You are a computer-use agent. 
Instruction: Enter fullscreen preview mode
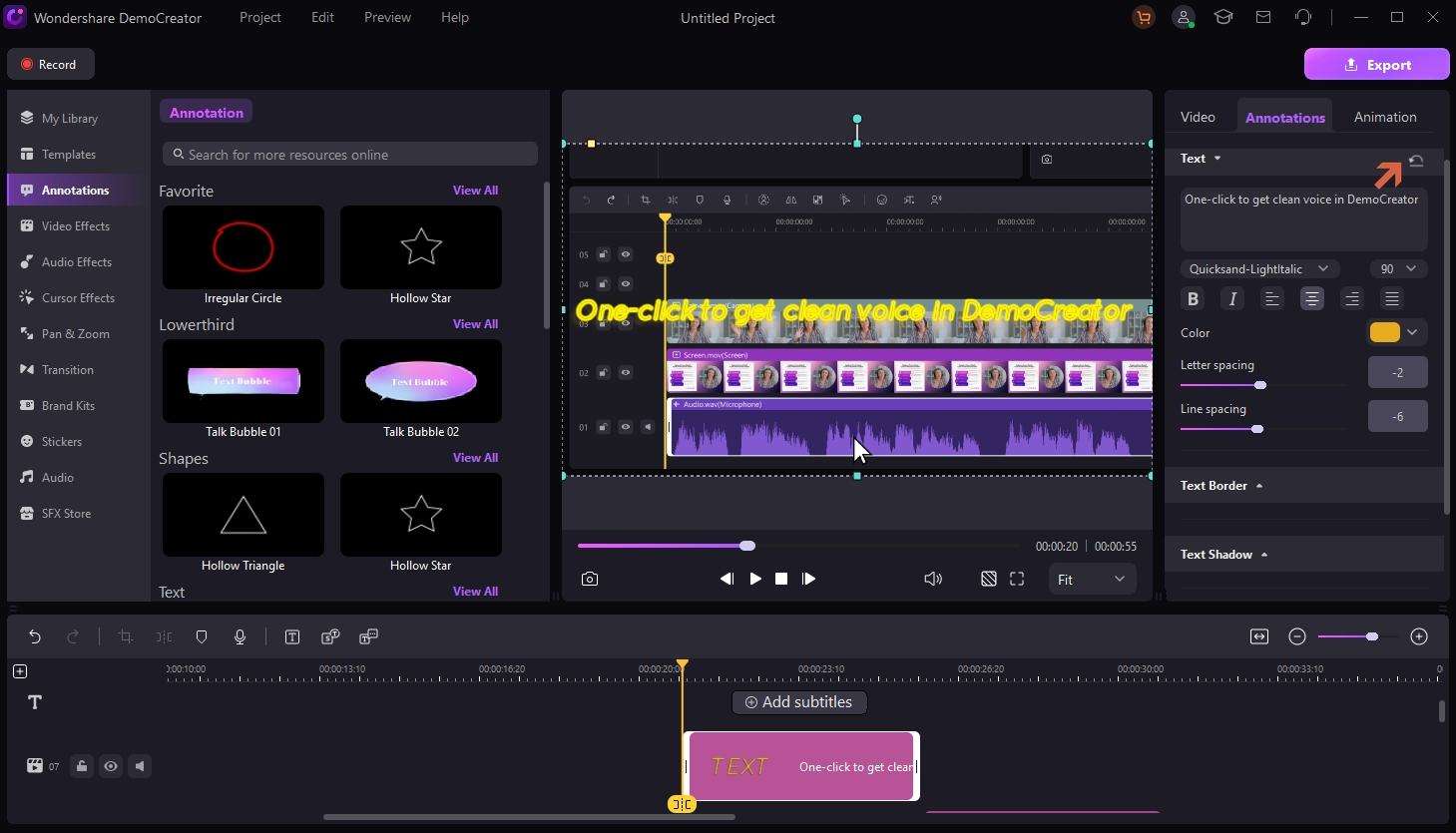1017,579
